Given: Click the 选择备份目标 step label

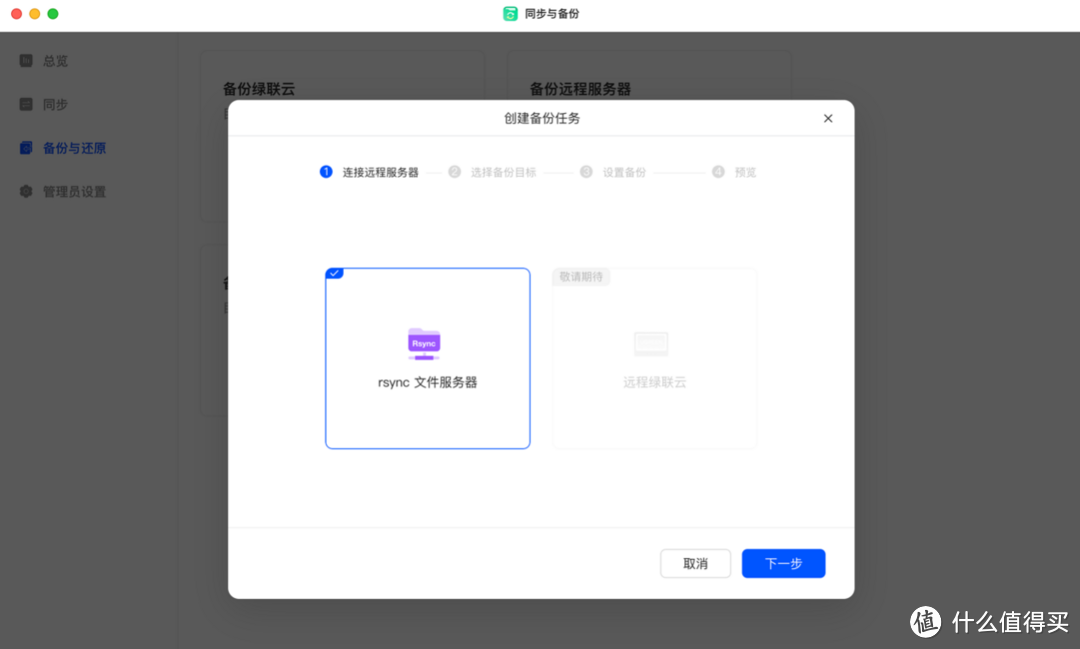Looking at the screenshot, I should pos(502,171).
